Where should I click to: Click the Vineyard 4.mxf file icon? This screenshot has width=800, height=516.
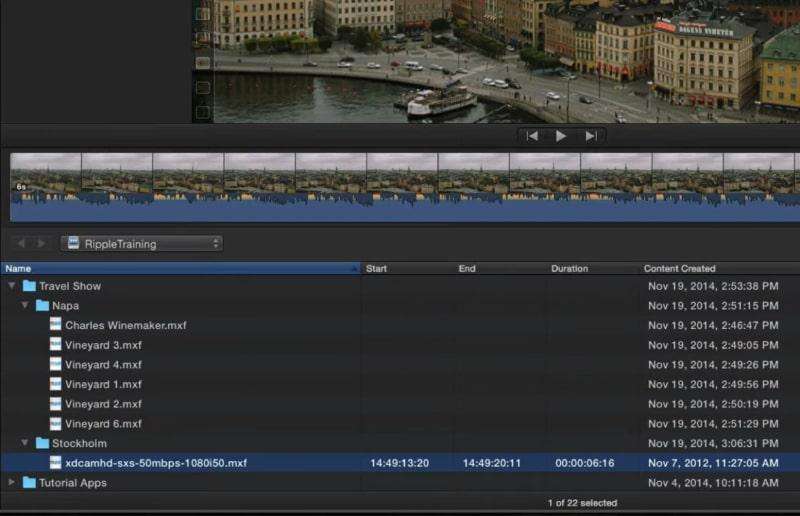tap(56, 364)
